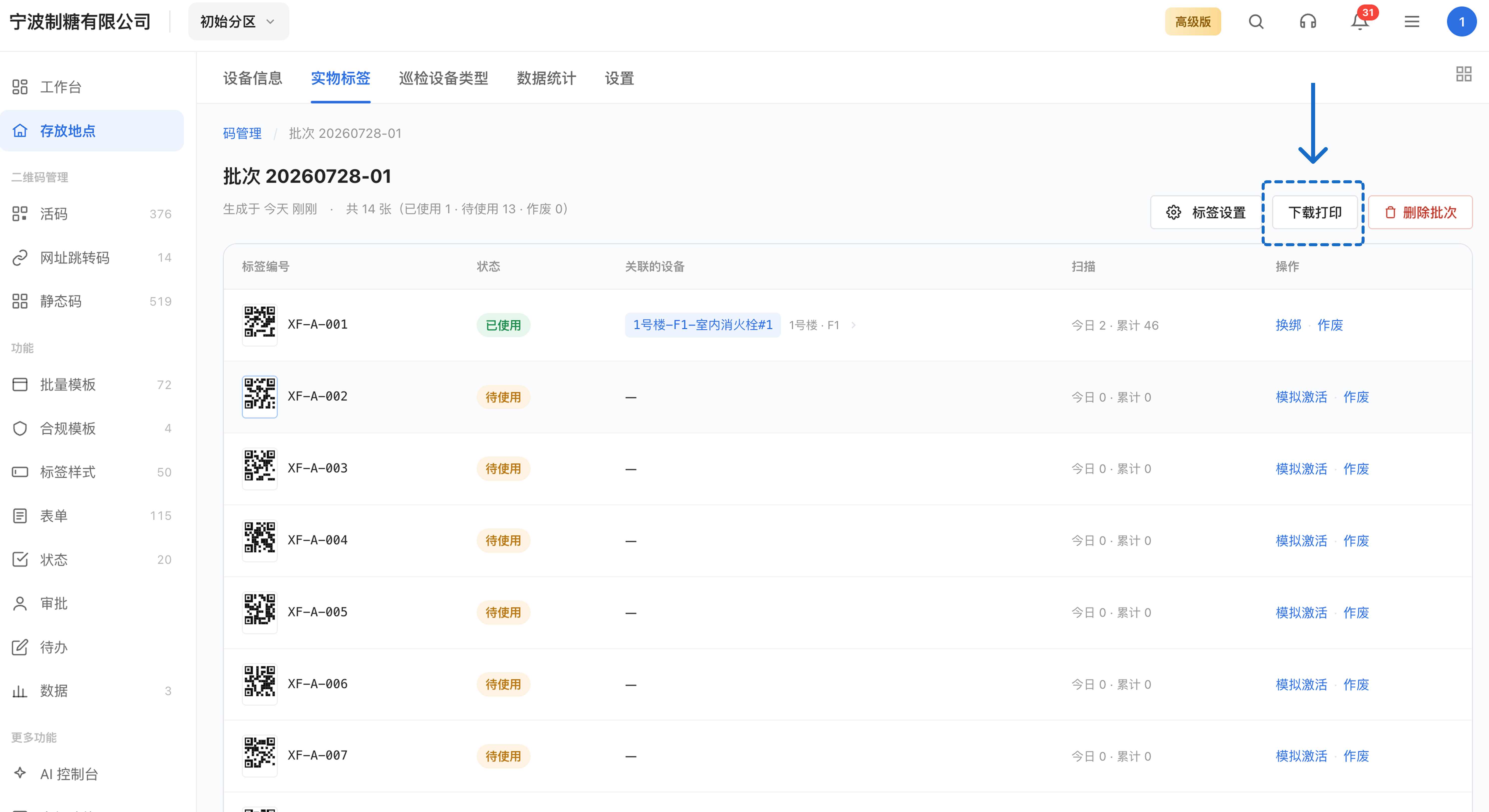Click 作废 for XF-A-006
The width and height of the screenshot is (1489, 812).
pos(1356,684)
